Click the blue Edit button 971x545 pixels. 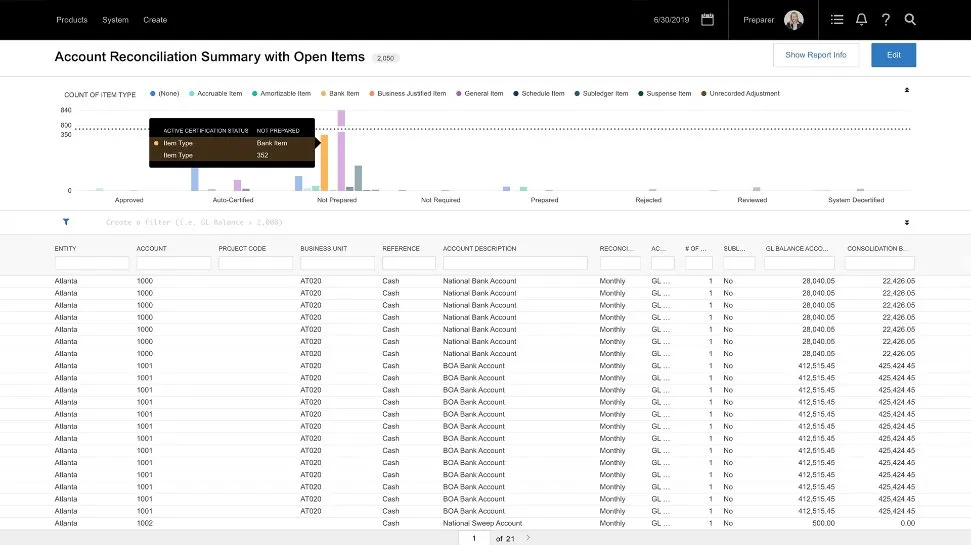[x=893, y=55]
